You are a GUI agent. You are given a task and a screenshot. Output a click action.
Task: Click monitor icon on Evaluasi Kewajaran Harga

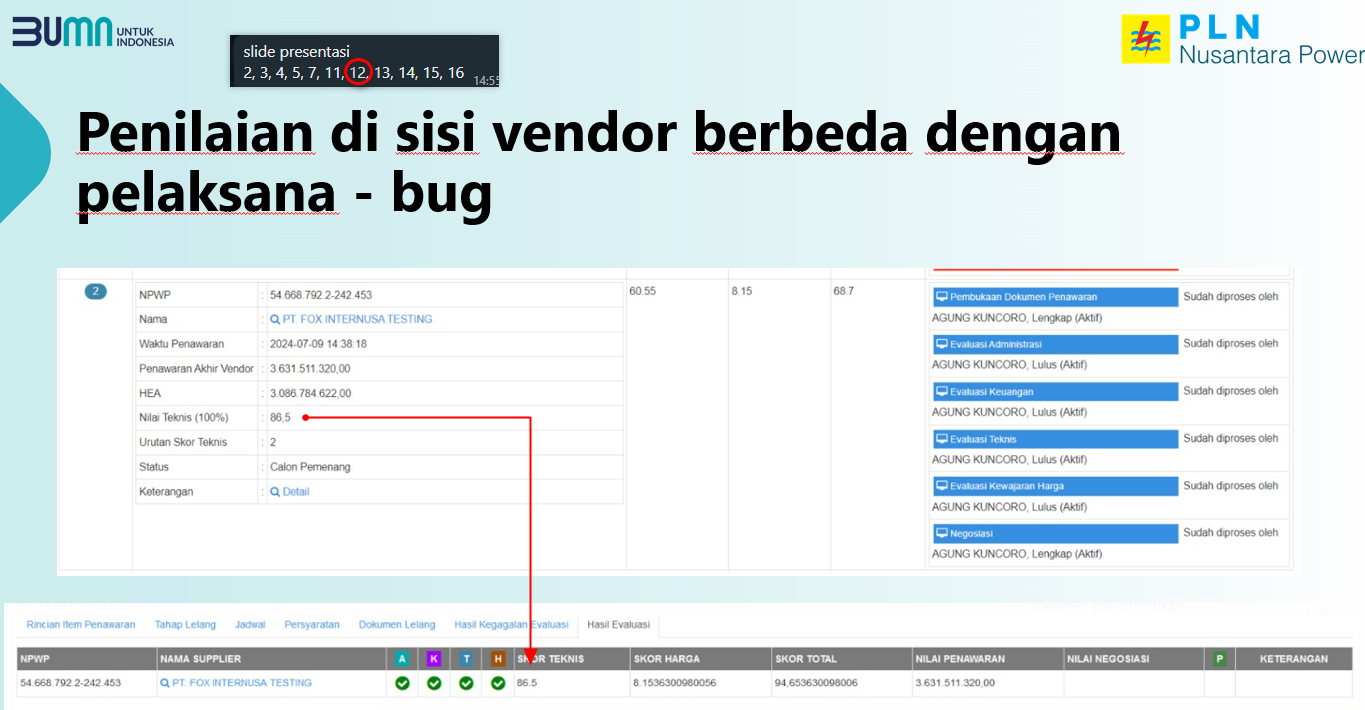(941, 486)
